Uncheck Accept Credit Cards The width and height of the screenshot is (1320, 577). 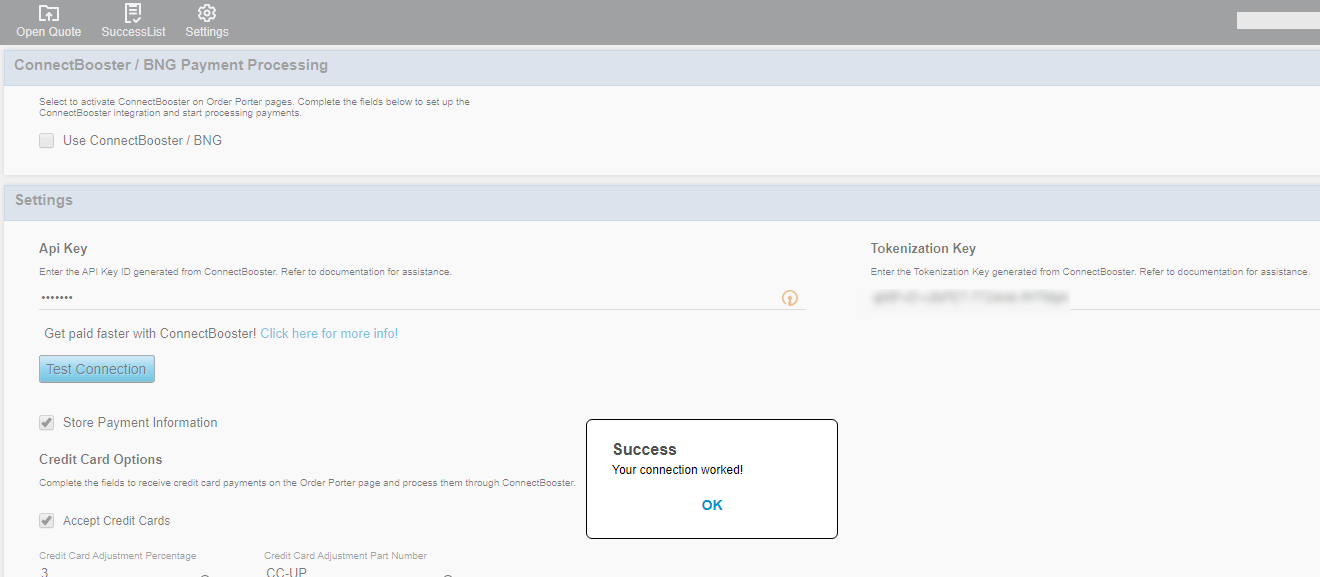pos(47,521)
